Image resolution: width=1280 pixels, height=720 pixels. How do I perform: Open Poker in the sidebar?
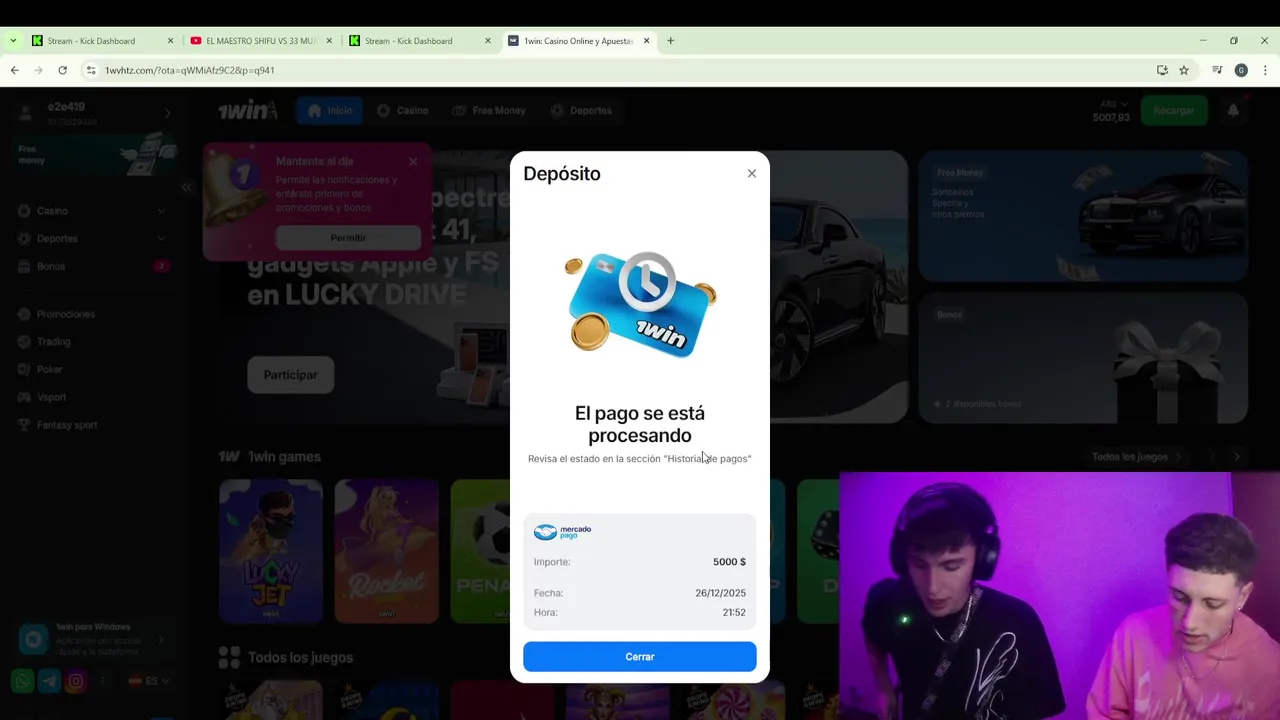click(x=92, y=369)
